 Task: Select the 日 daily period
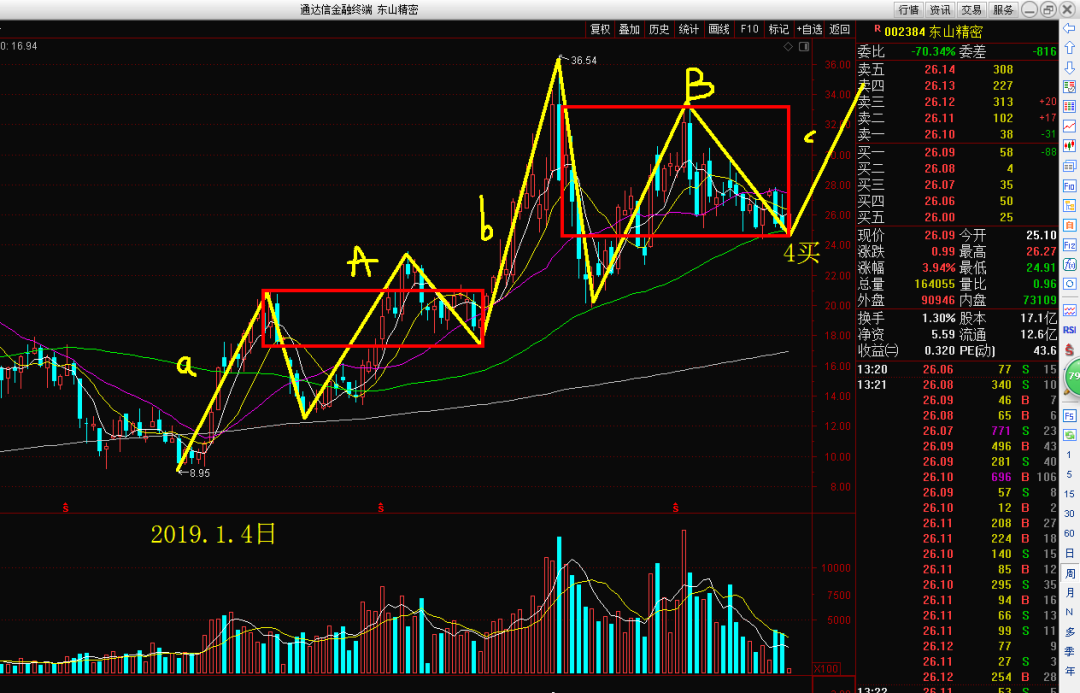1070,553
